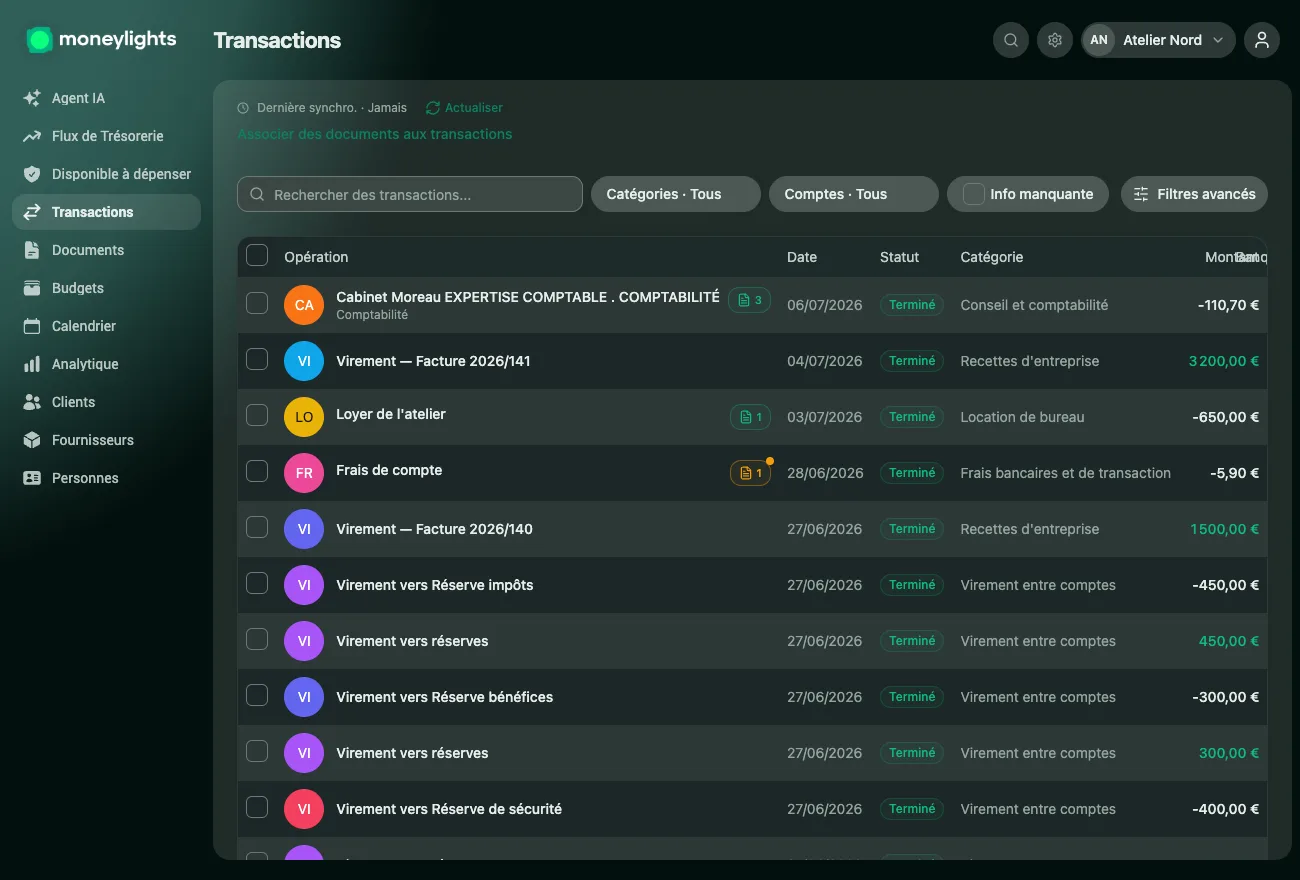Click Flux de Trésorerie trend icon
The image size is (1300, 880).
[x=32, y=136]
